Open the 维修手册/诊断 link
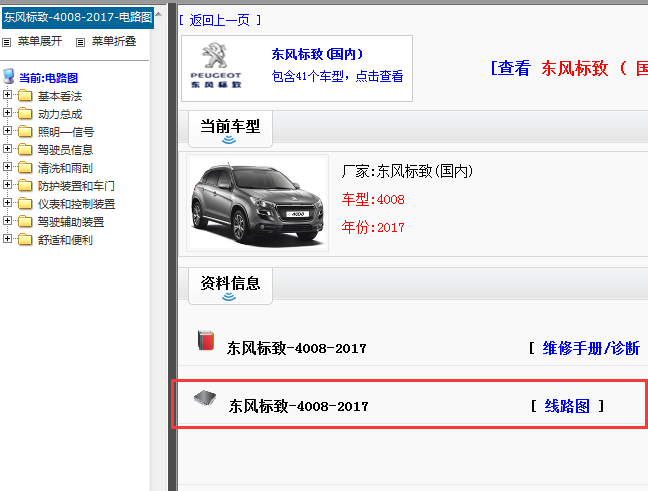 591,348
